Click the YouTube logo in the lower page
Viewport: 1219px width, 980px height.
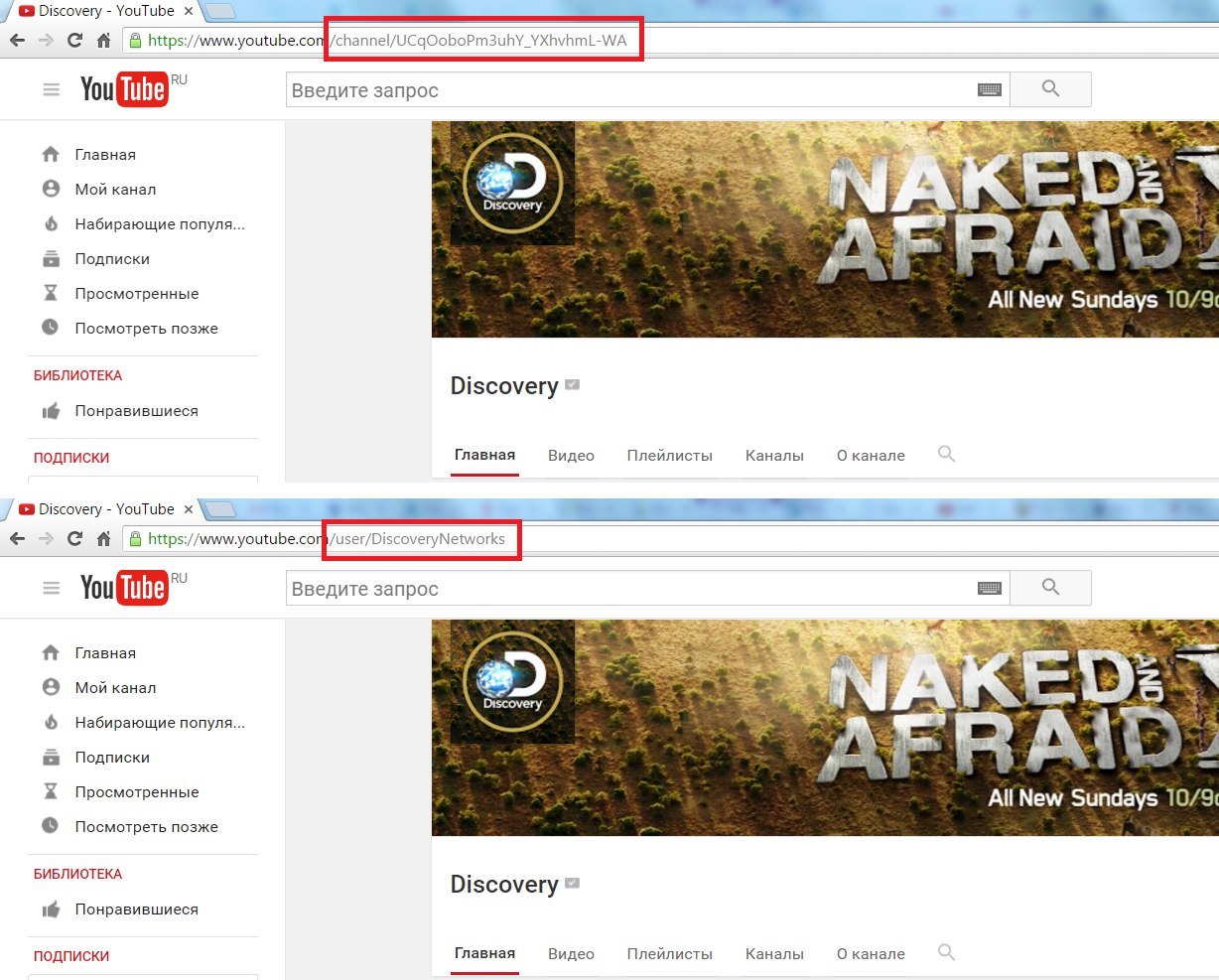point(124,588)
